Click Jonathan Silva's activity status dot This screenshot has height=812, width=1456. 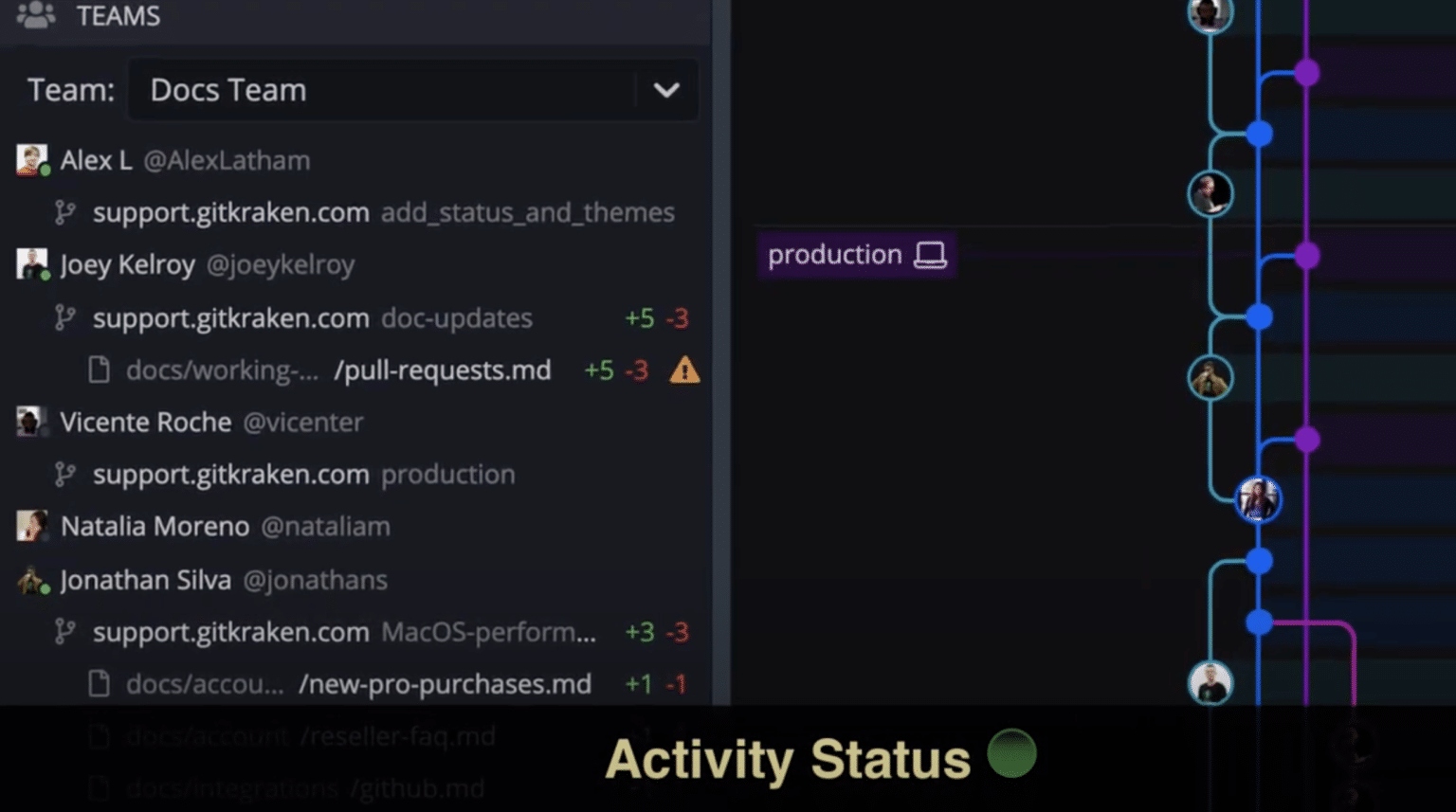[44, 590]
